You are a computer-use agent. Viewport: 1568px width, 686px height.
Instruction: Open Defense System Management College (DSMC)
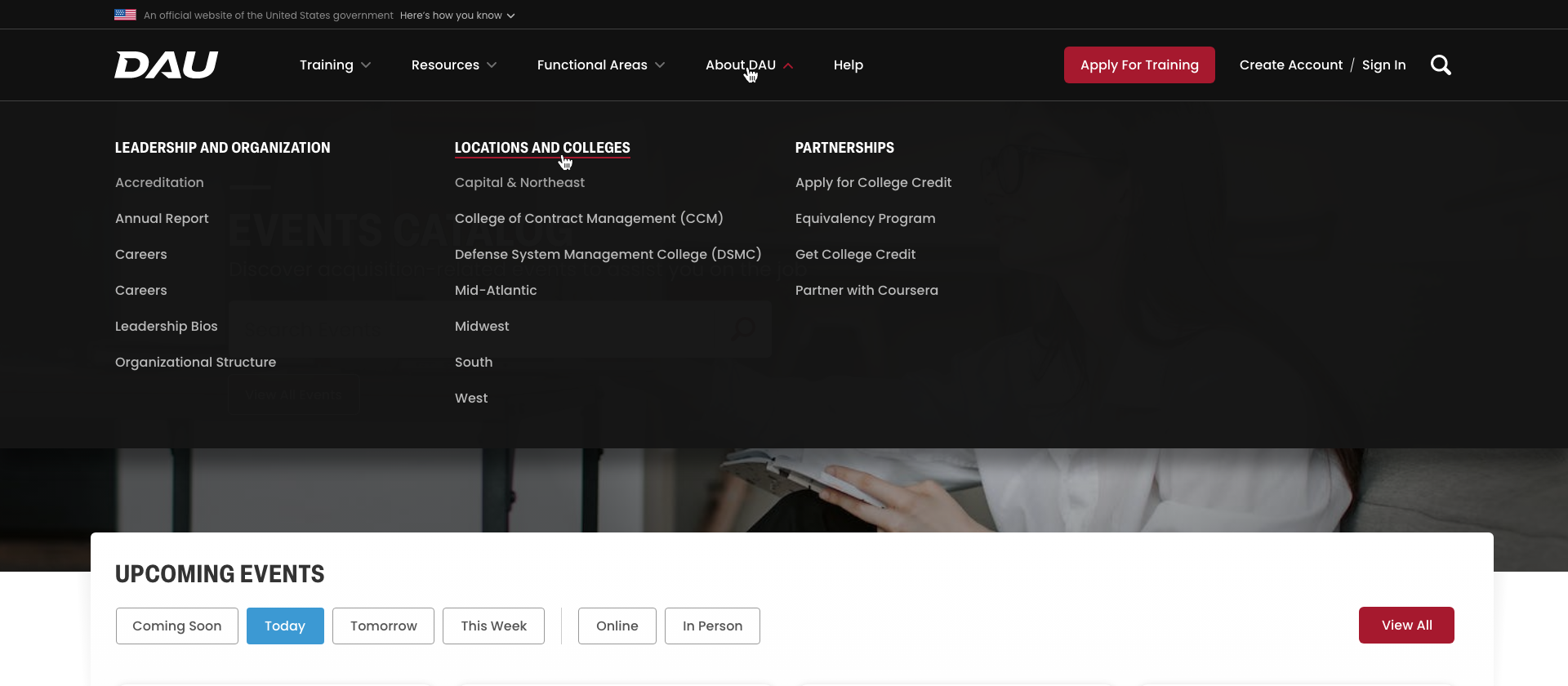[x=608, y=254]
